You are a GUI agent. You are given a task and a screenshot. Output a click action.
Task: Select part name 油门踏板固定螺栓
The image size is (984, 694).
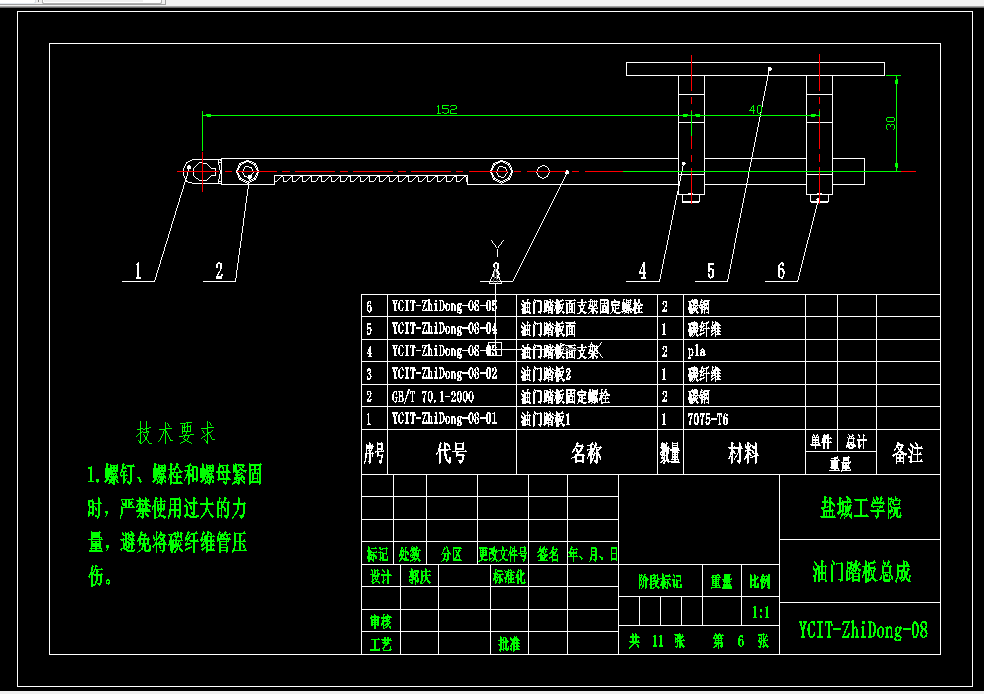click(x=565, y=397)
